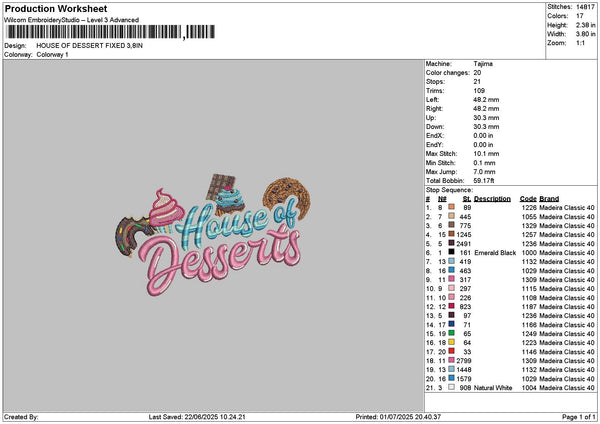
Task: Click the Max Jump value 7.0 mm
Action: (484, 172)
